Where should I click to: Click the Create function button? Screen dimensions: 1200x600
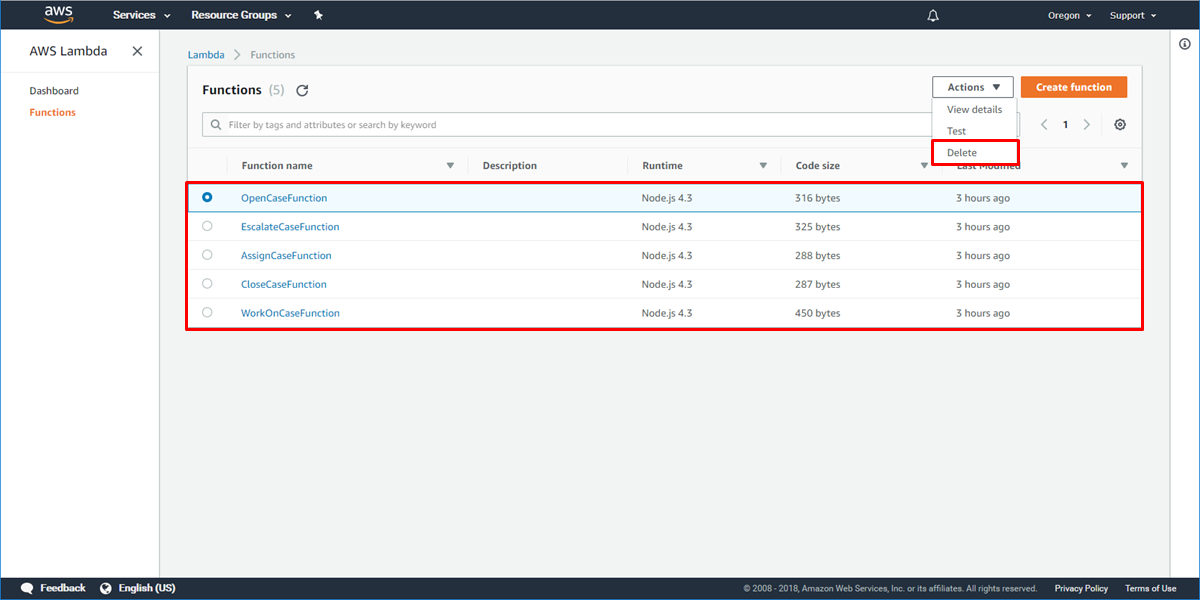pyautogui.click(x=1074, y=87)
